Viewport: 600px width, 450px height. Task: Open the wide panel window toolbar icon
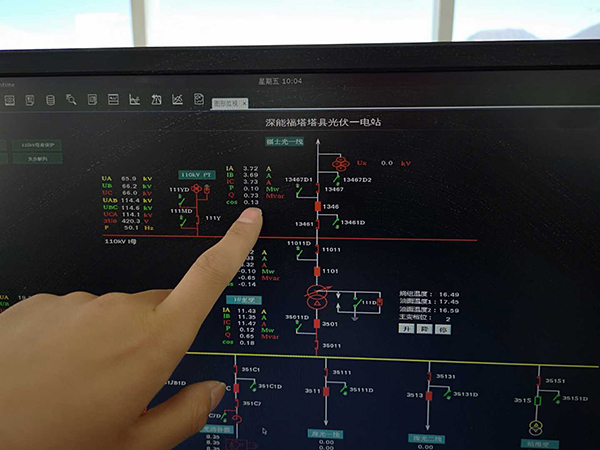pyautogui.click(x=113, y=99)
